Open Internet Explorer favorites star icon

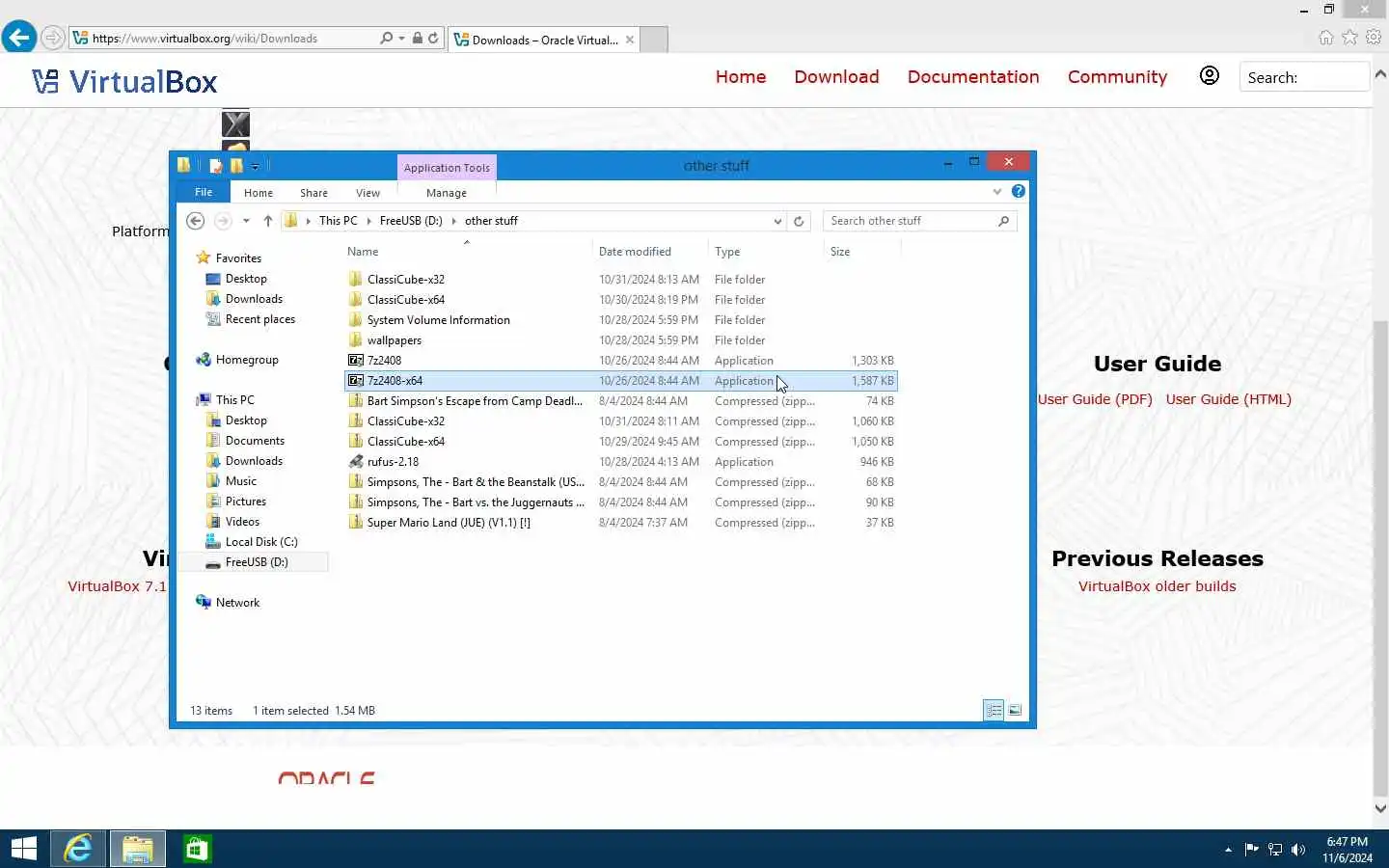[x=1350, y=38]
